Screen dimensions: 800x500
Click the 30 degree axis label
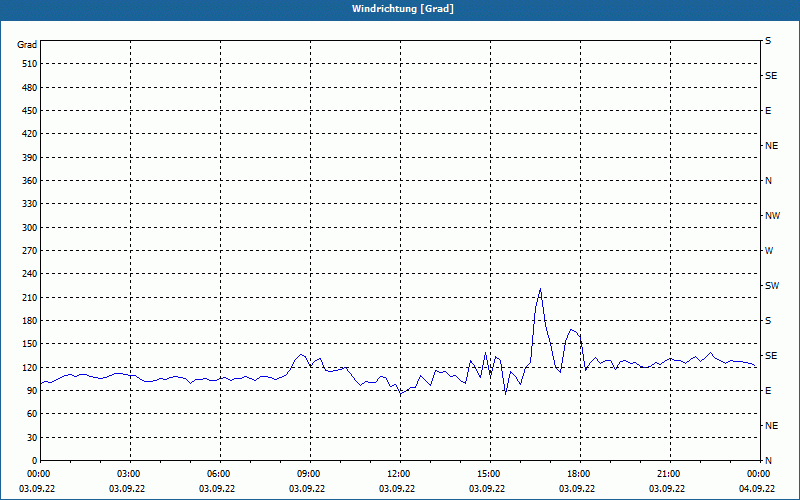coord(32,438)
